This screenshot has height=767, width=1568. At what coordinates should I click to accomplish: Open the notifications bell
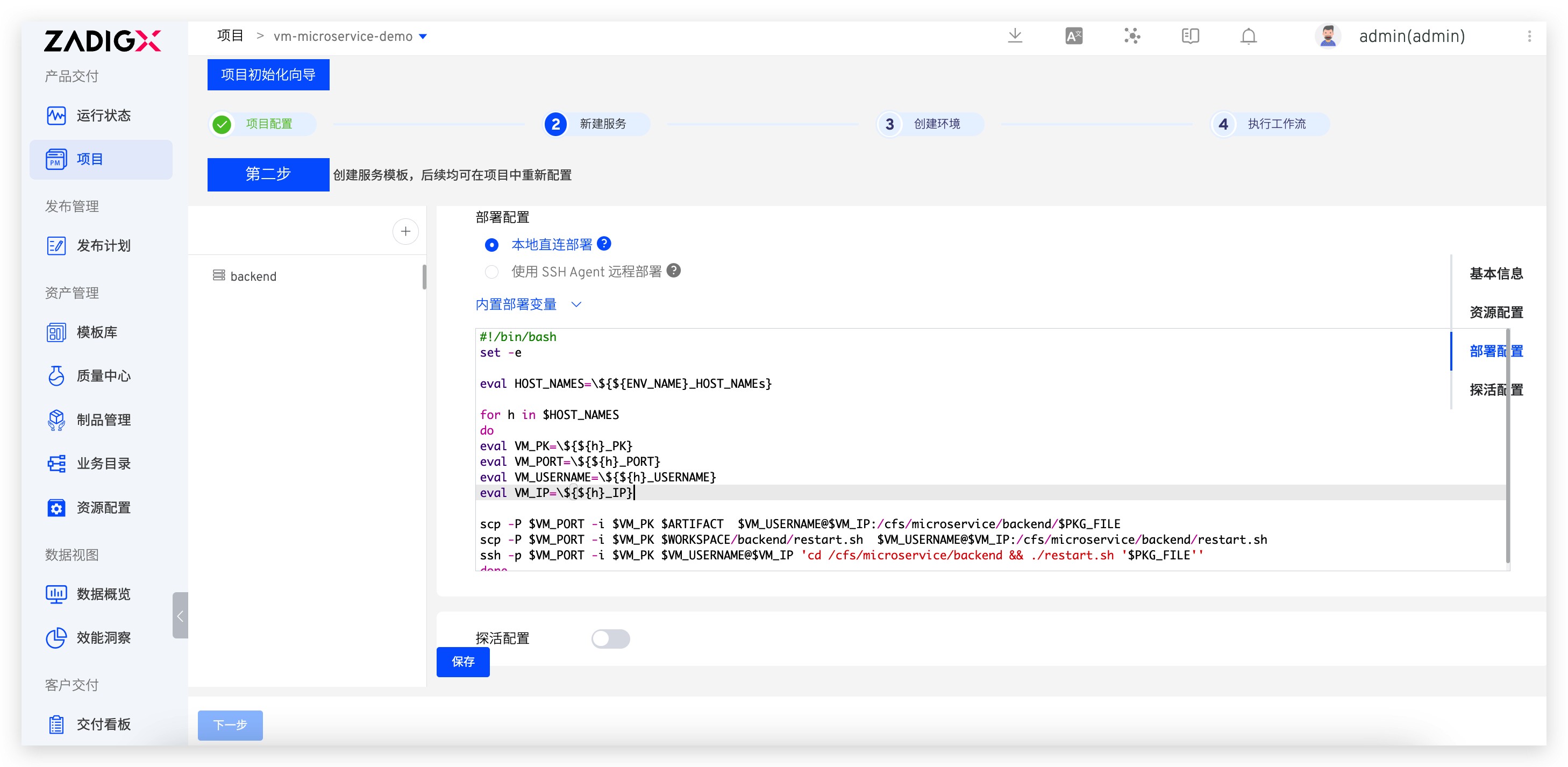pos(1249,37)
